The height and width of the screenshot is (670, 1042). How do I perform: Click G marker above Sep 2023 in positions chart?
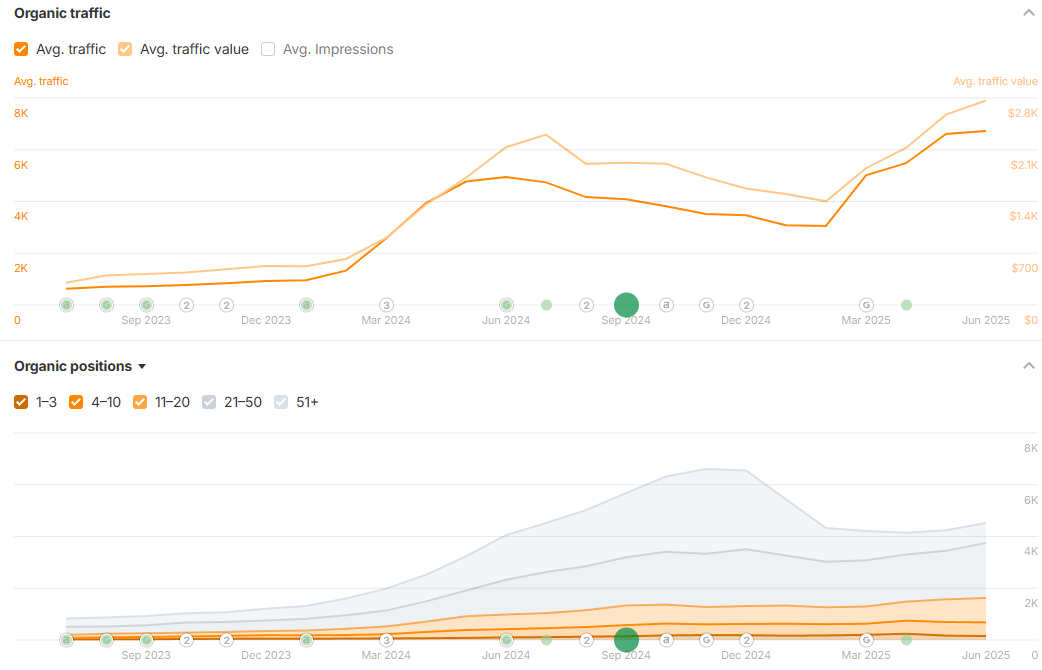pyautogui.click(x=146, y=640)
